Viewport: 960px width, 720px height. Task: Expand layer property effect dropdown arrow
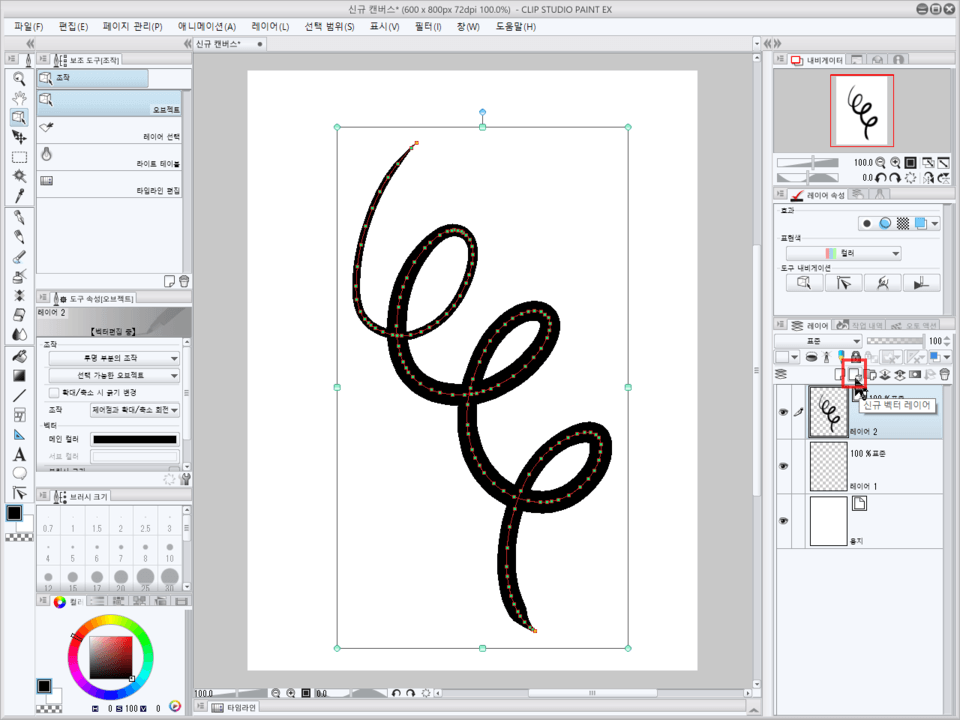(x=934, y=223)
